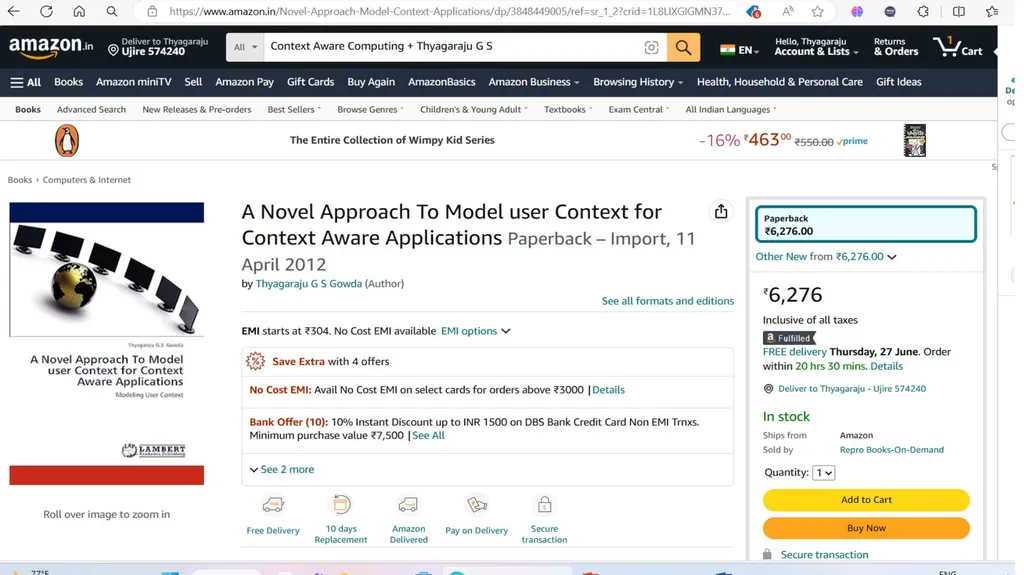
Task: Open the Account & Lists dropdown
Action: pos(816,47)
